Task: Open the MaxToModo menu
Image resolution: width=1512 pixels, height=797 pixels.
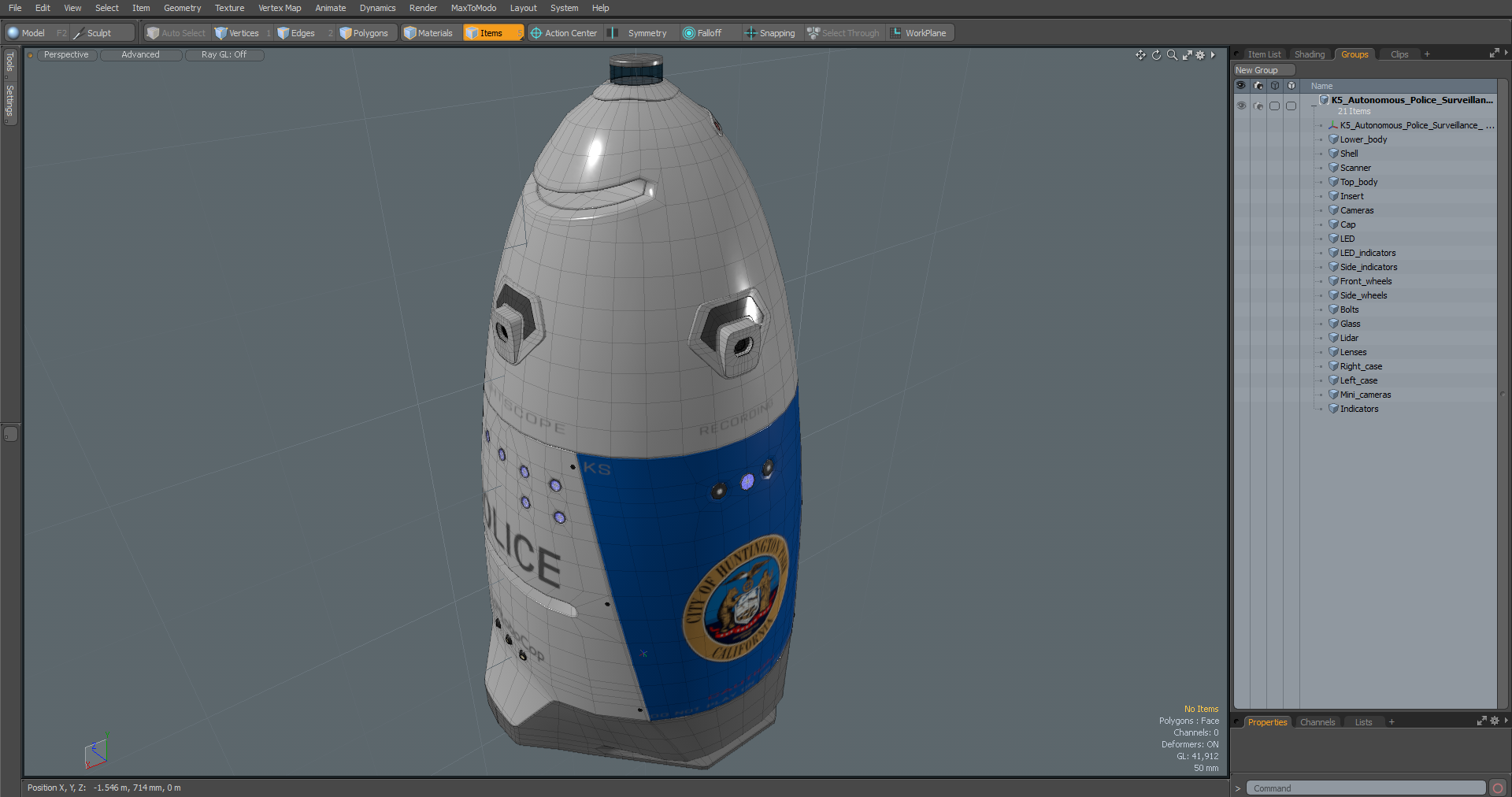Action: pyautogui.click(x=473, y=8)
